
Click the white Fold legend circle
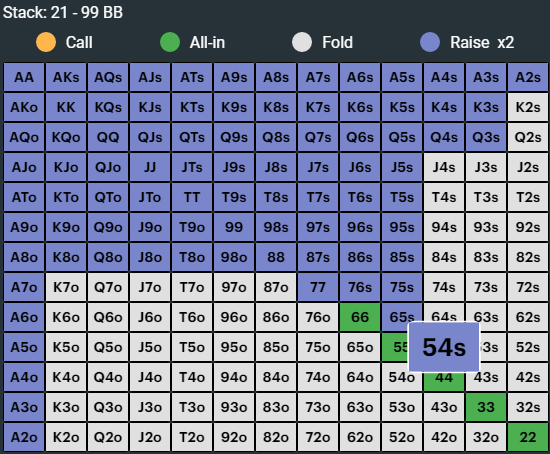click(x=302, y=42)
